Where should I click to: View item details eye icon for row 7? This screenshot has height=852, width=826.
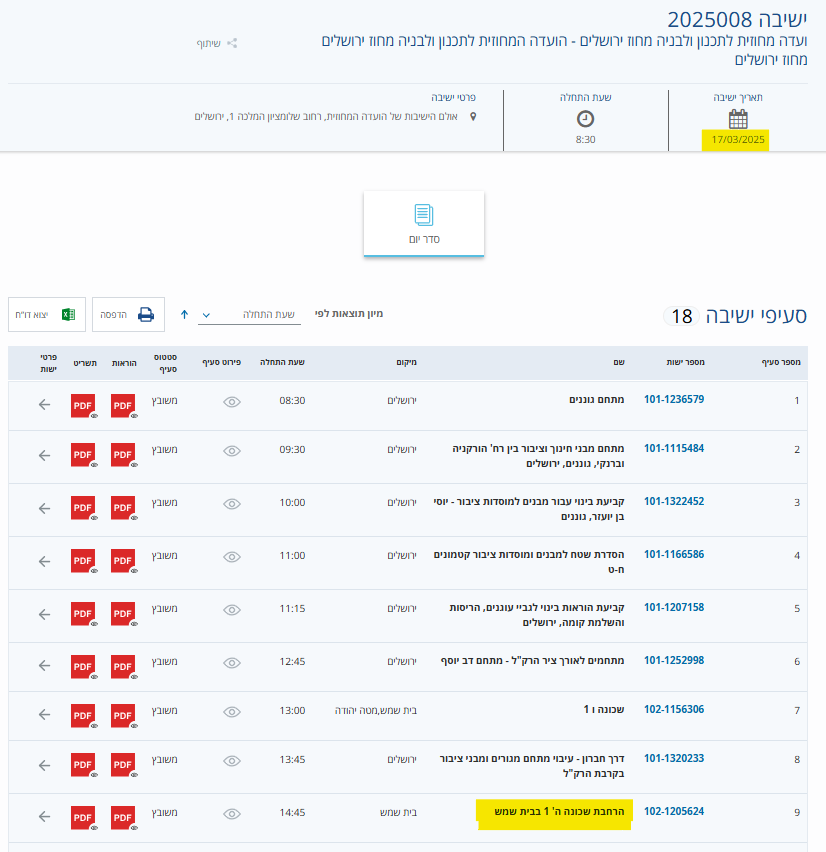point(232,712)
